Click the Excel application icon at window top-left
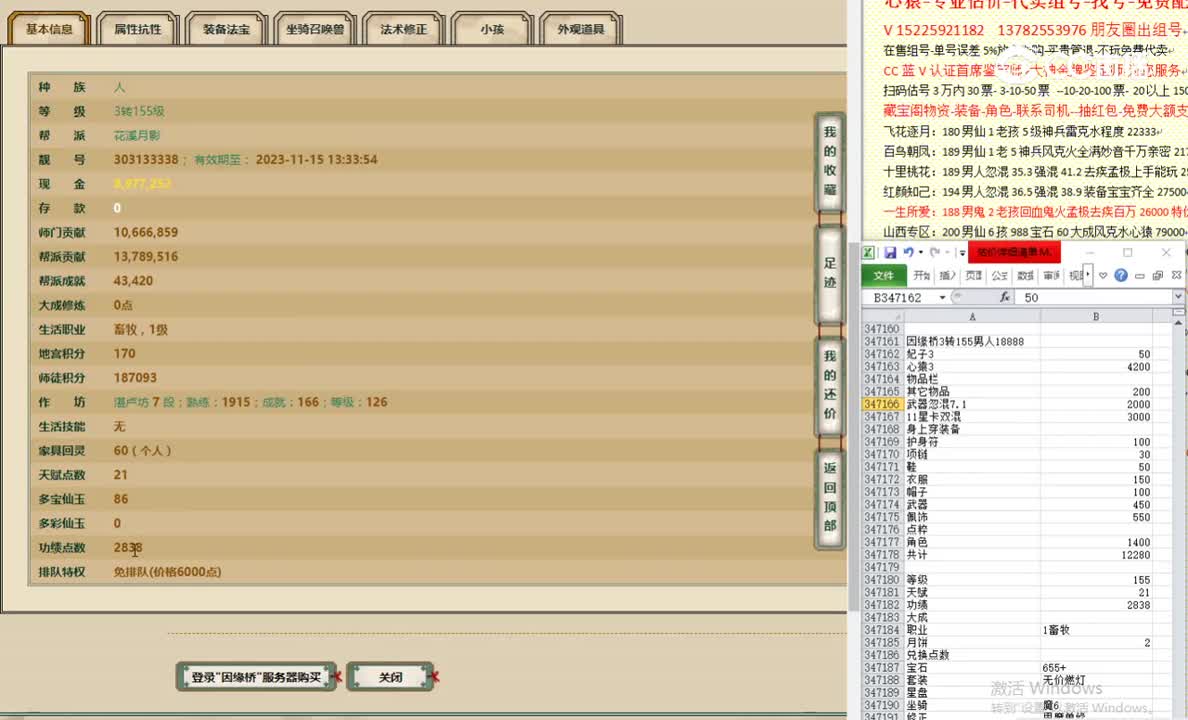1188x720 pixels. point(869,250)
